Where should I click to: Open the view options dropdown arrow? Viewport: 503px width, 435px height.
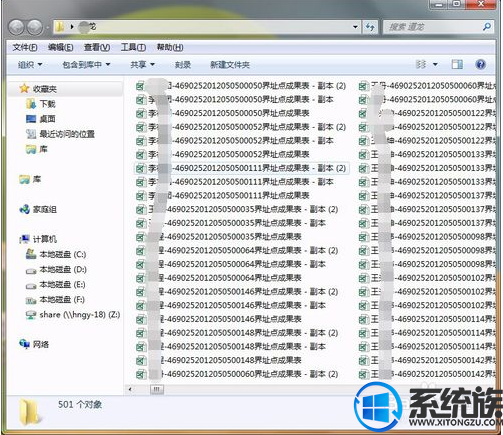435,64
